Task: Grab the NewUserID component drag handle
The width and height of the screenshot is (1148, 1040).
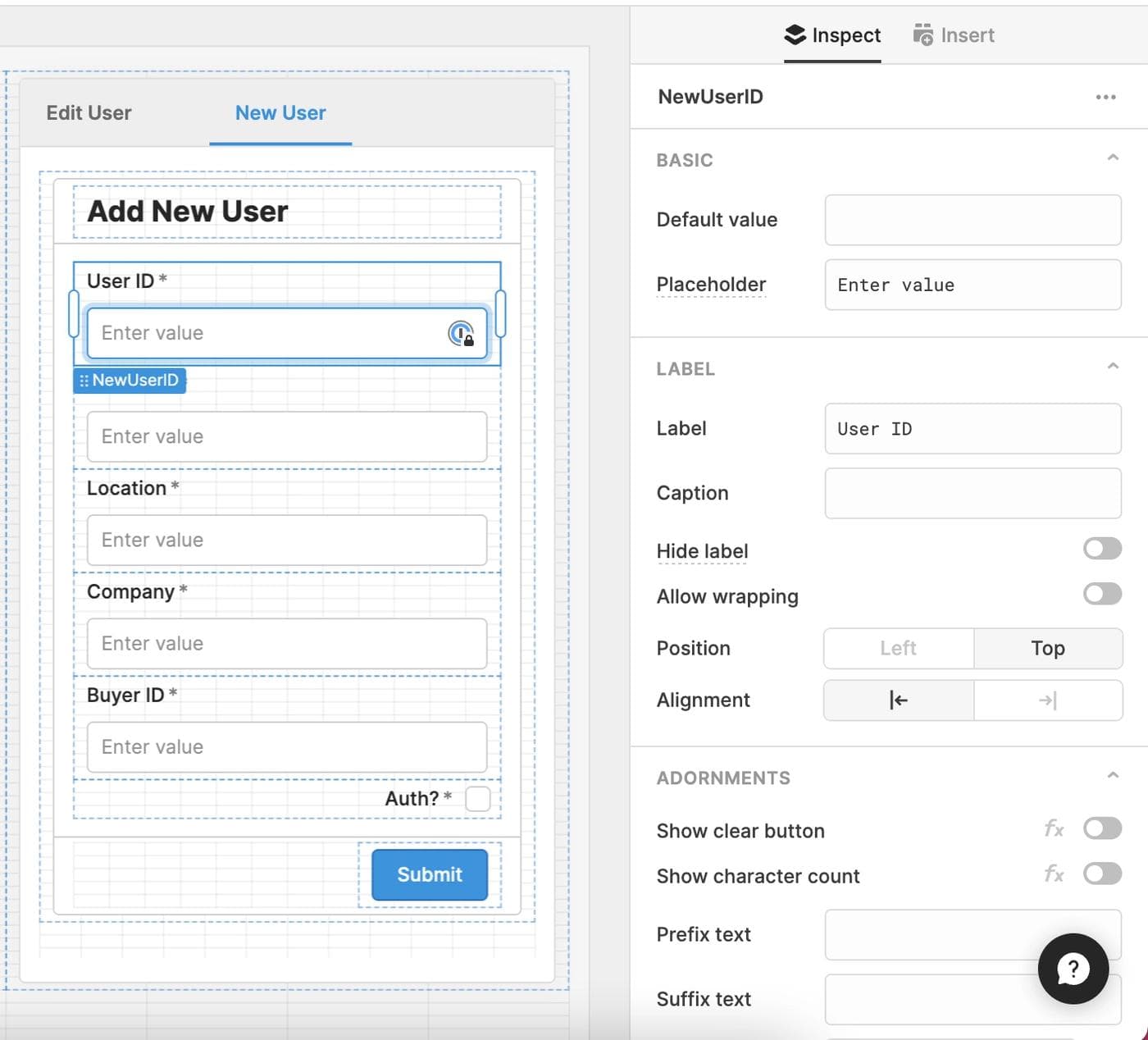Action: coord(84,381)
